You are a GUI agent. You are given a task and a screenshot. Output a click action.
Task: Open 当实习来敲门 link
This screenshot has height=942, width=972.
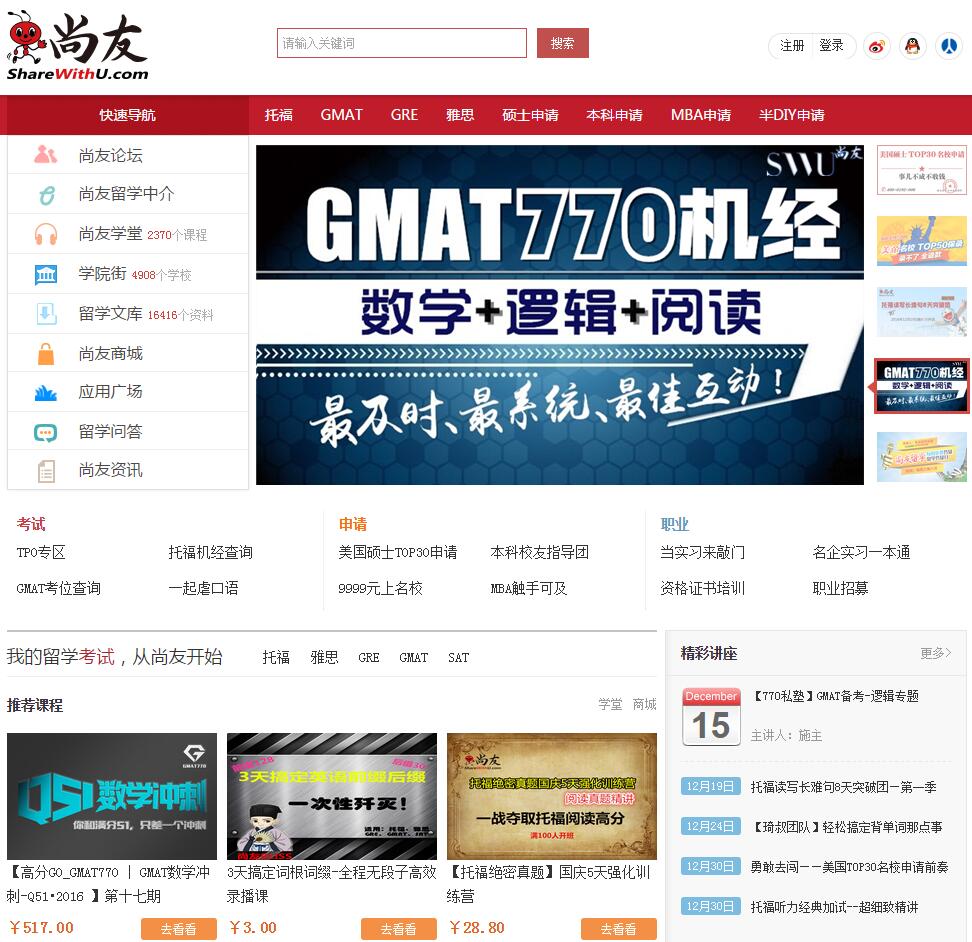[x=702, y=552]
